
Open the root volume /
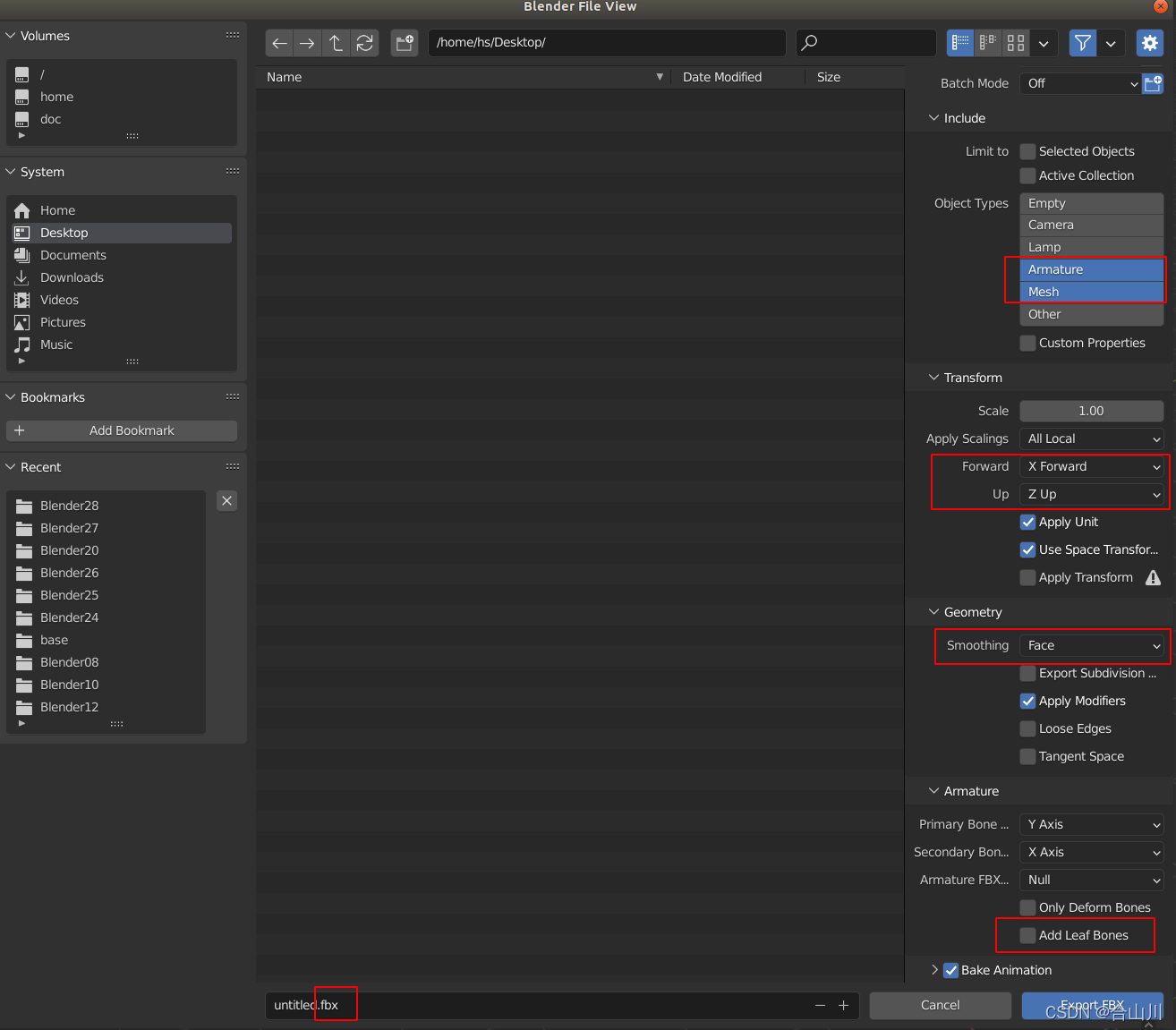click(122, 74)
